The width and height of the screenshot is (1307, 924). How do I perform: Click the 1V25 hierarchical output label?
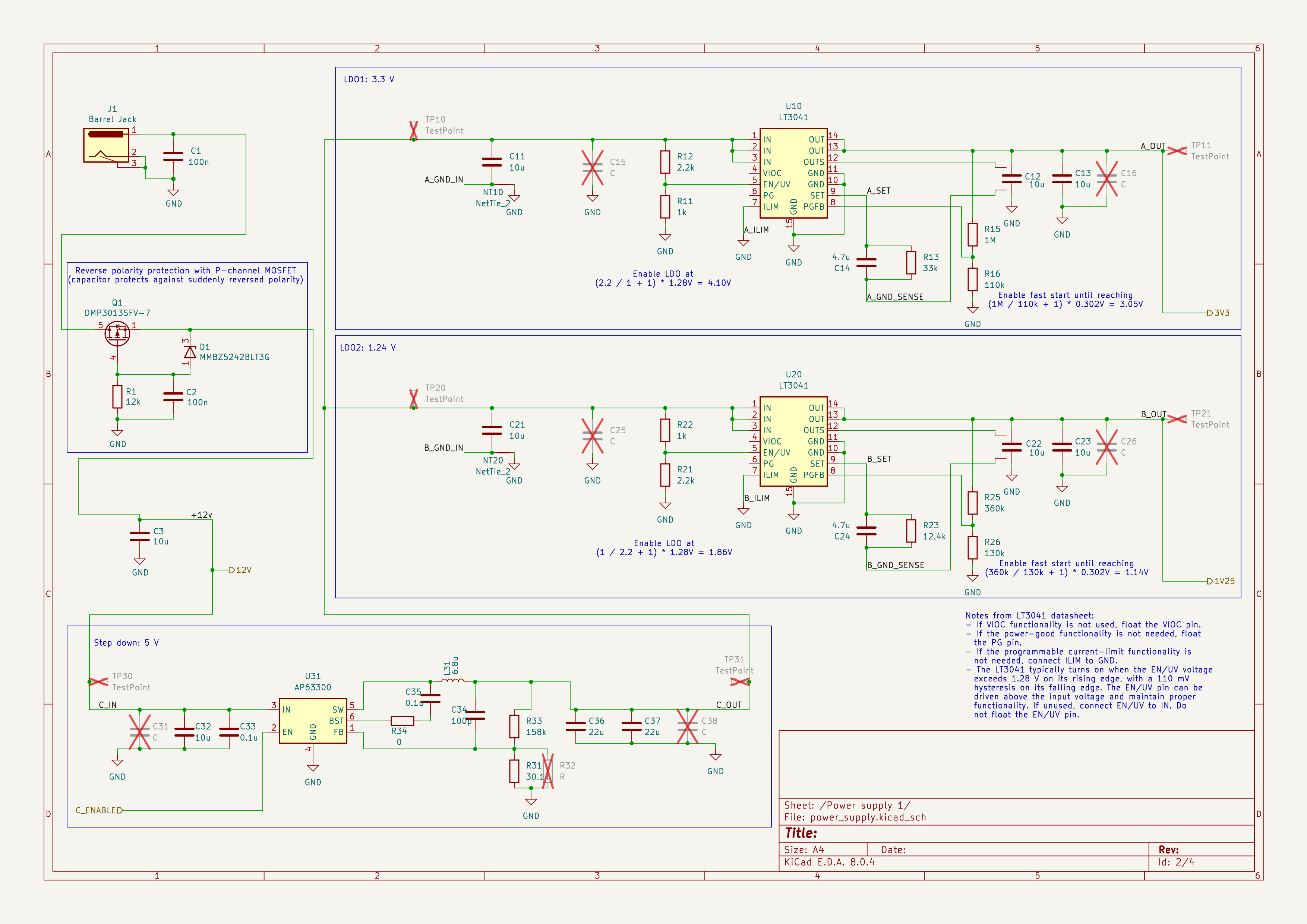(x=1221, y=581)
